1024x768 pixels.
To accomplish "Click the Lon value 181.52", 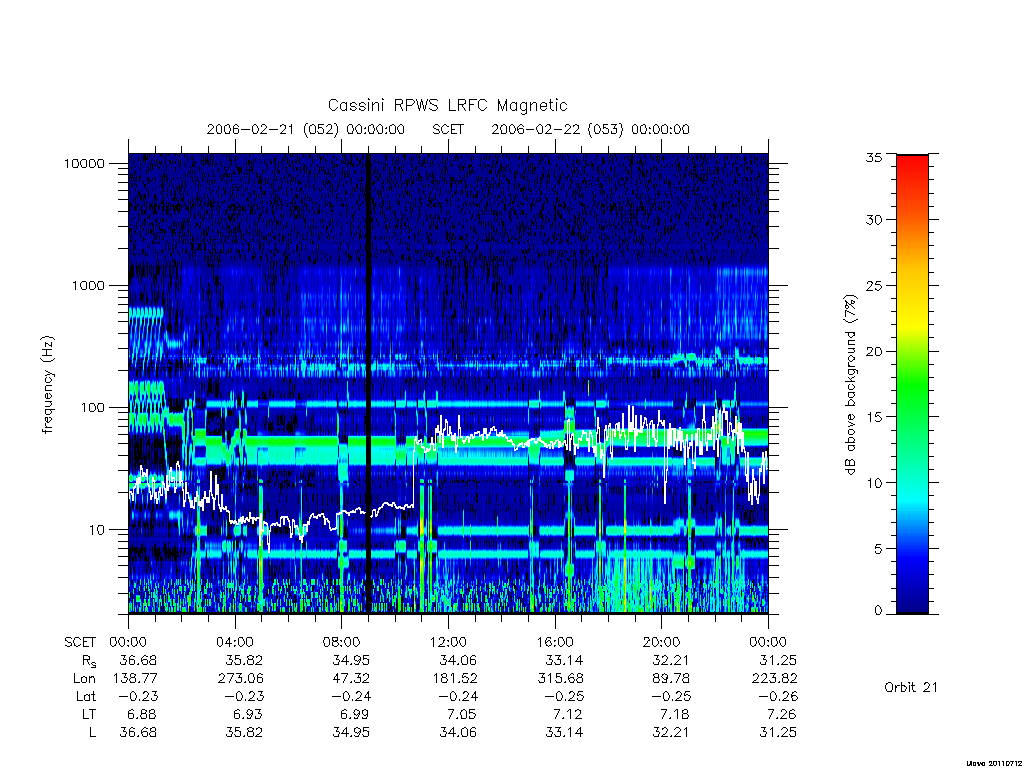I will tap(454, 679).
